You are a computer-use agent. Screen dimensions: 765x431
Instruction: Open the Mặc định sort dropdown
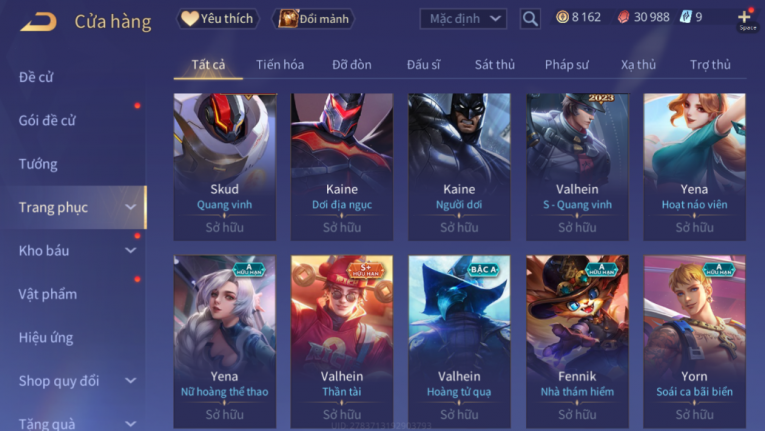[x=463, y=19]
